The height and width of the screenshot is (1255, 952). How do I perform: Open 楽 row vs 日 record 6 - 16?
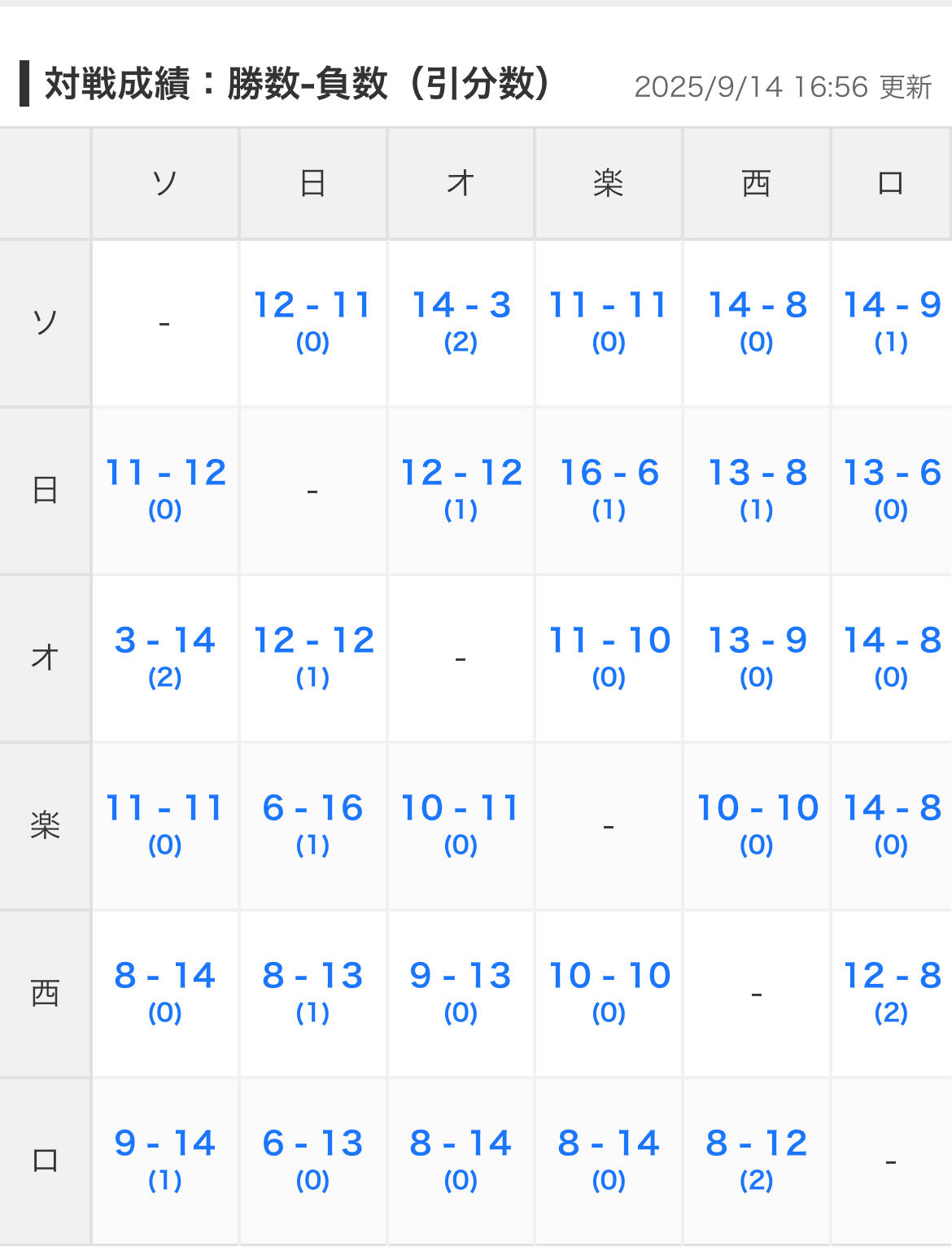click(x=312, y=810)
